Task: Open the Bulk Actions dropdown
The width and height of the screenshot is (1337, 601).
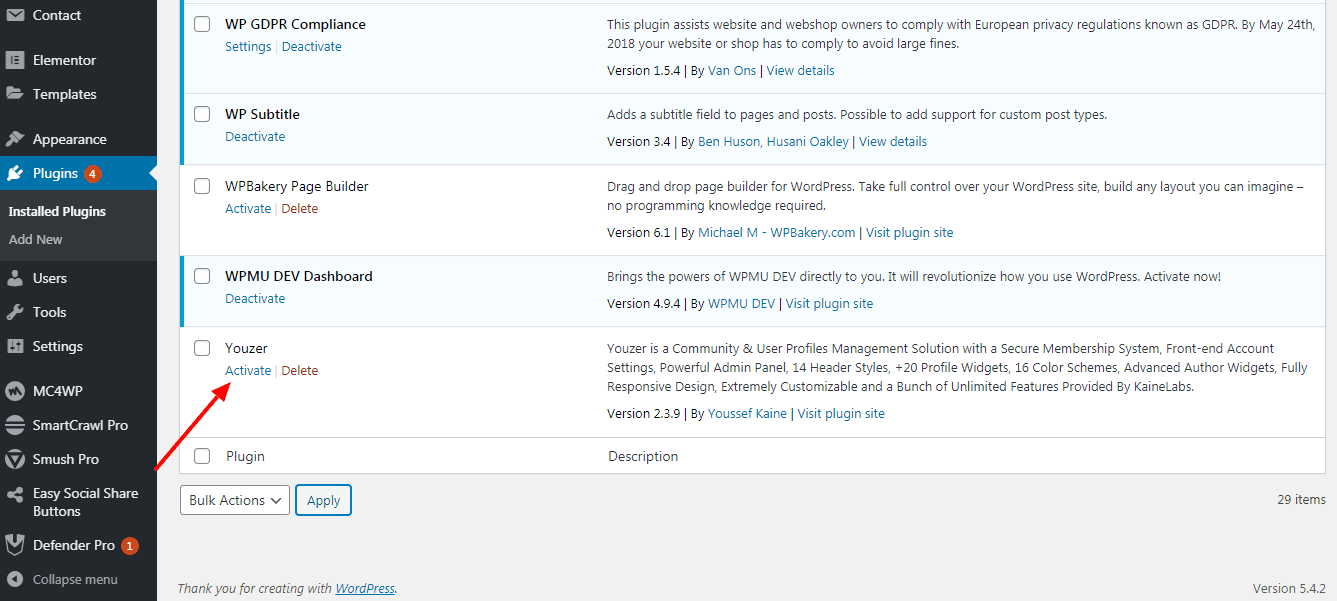Action: pos(235,500)
